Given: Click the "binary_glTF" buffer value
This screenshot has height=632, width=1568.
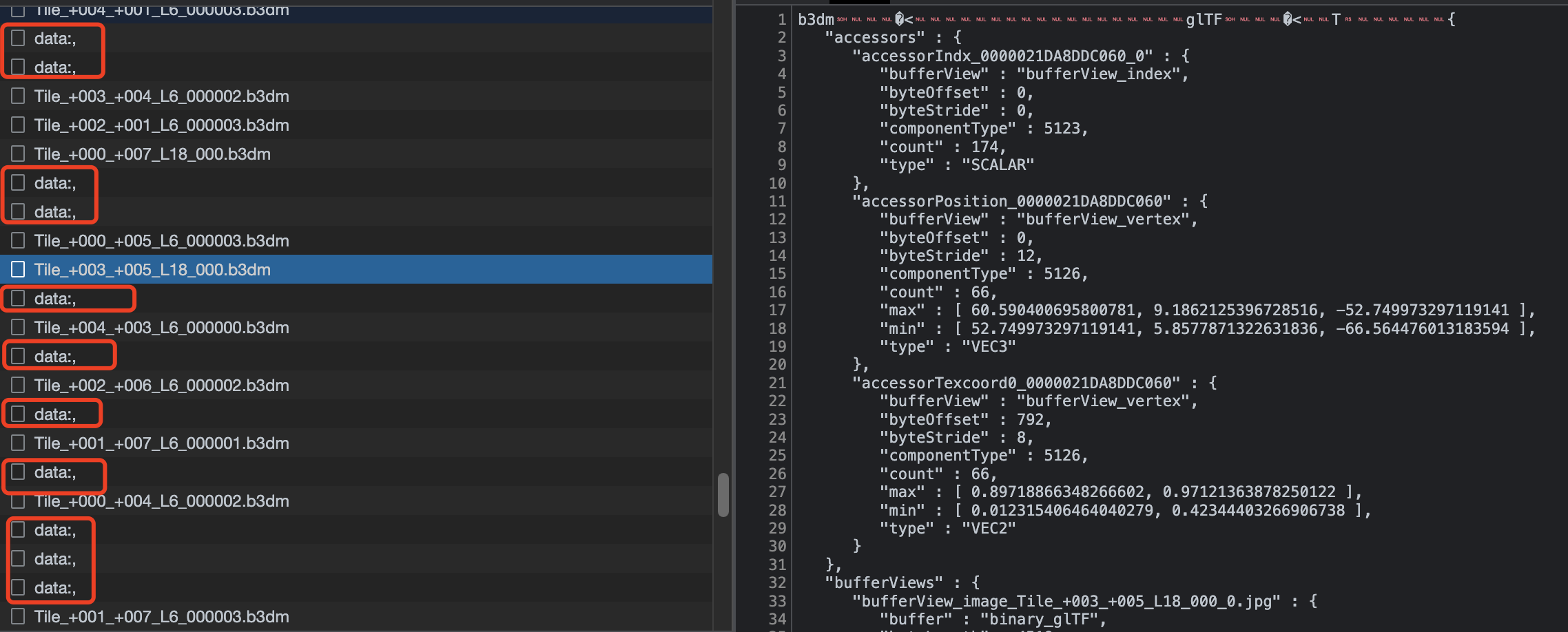Looking at the screenshot, I should [x=1039, y=619].
